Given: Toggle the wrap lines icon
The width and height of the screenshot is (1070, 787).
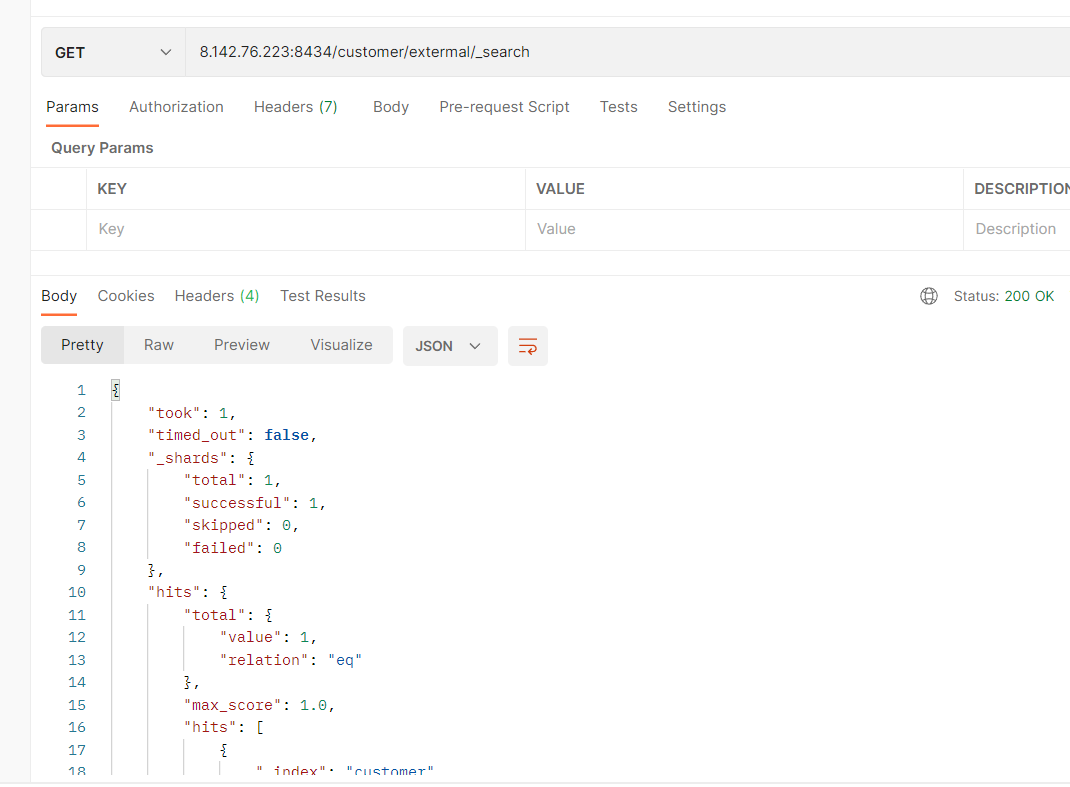Looking at the screenshot, I should 527,346.
